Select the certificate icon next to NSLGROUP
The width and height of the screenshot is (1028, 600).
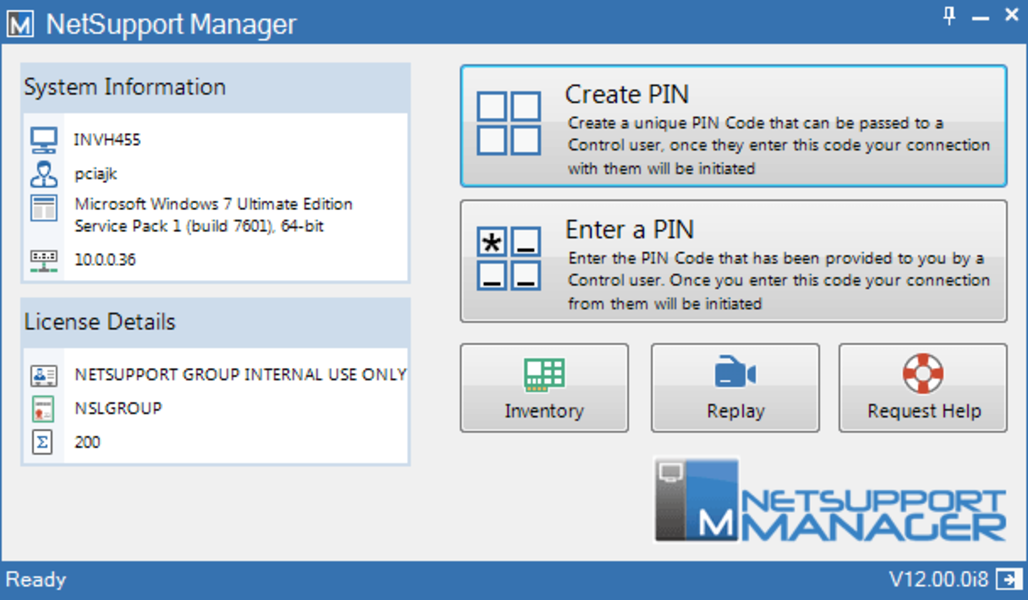43,408
